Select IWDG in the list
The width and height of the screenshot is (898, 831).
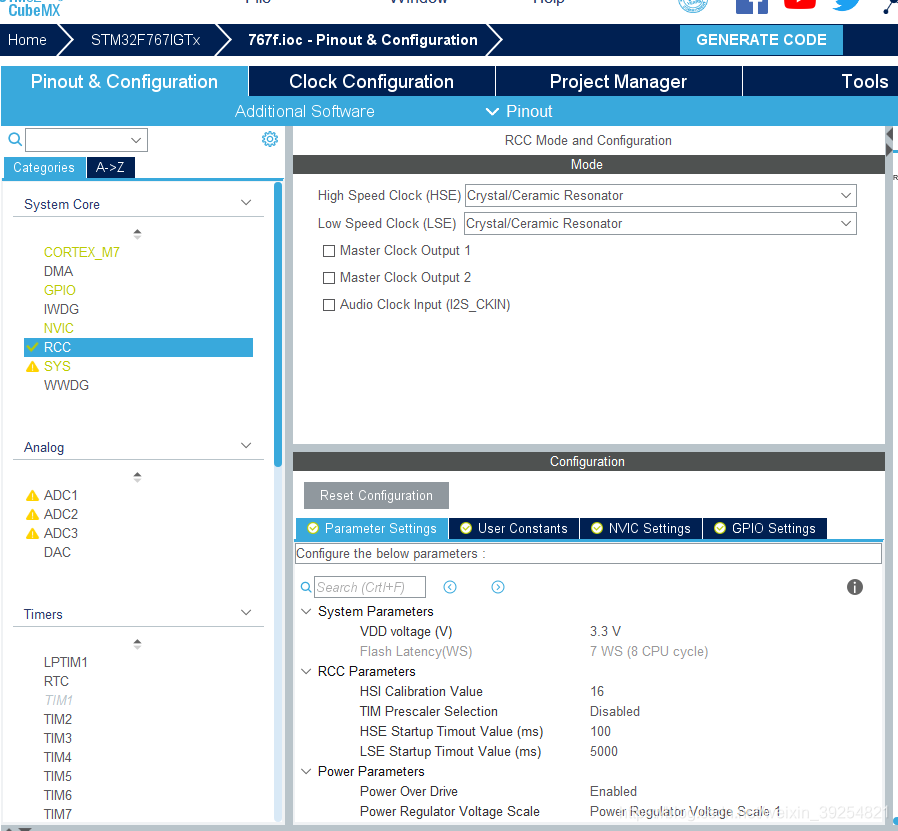click(x=61, y=309)
